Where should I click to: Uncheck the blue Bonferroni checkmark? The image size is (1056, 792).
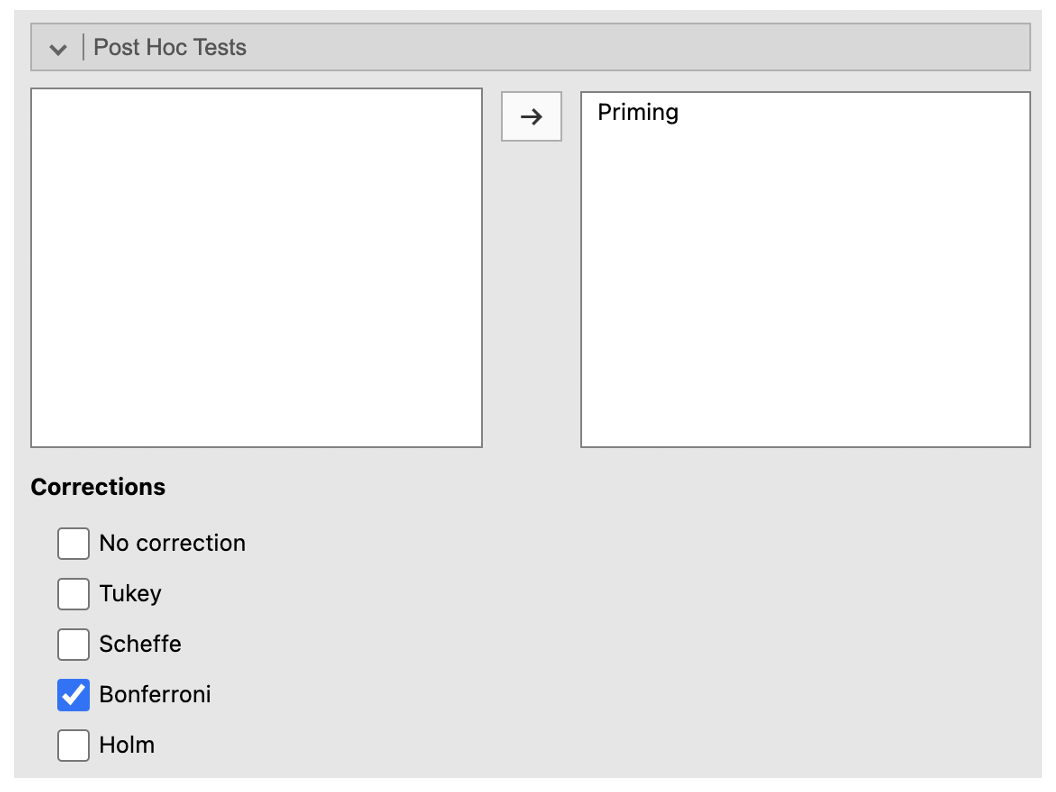73,695
